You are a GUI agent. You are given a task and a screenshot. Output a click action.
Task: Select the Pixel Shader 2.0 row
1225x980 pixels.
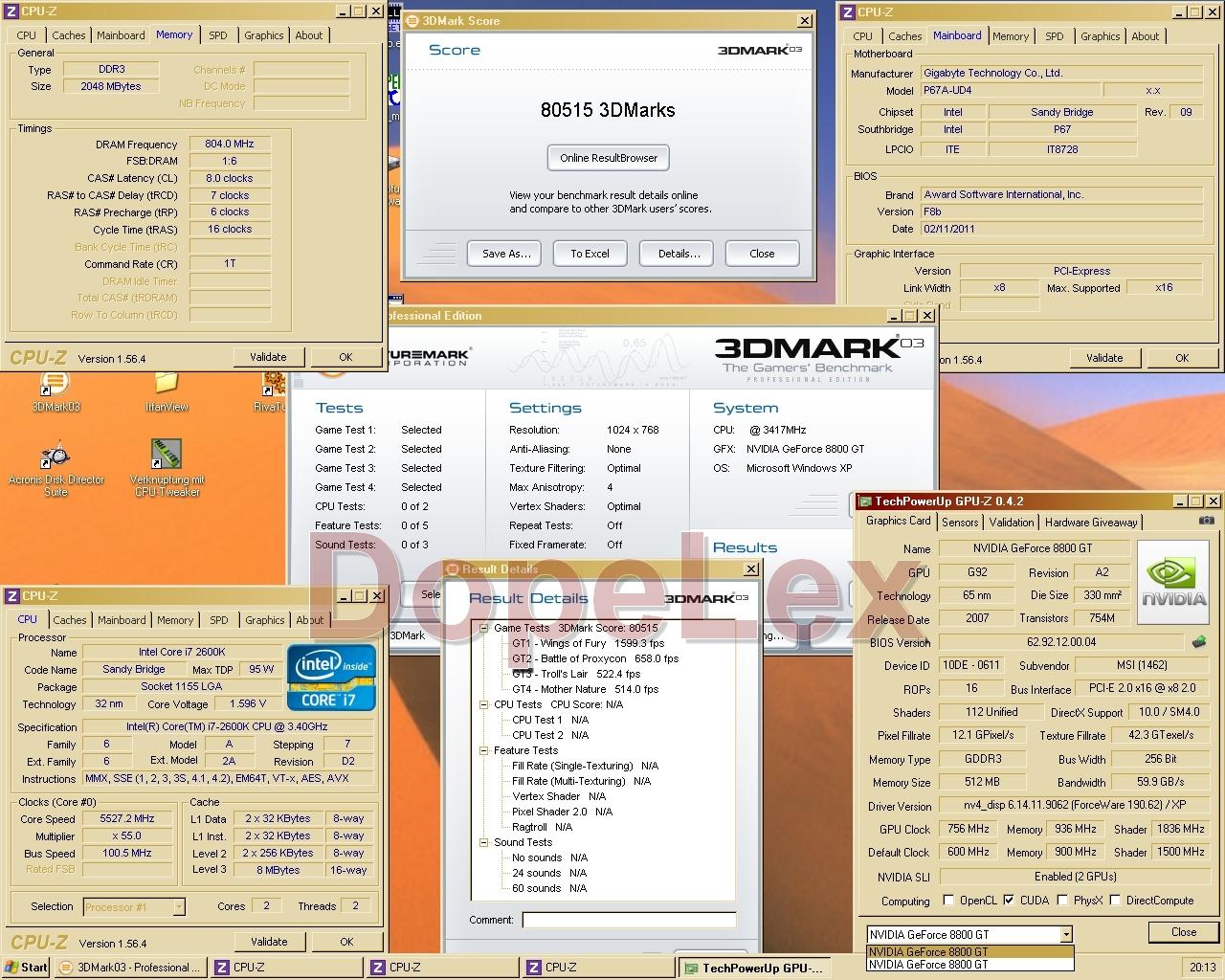point(562,812)
